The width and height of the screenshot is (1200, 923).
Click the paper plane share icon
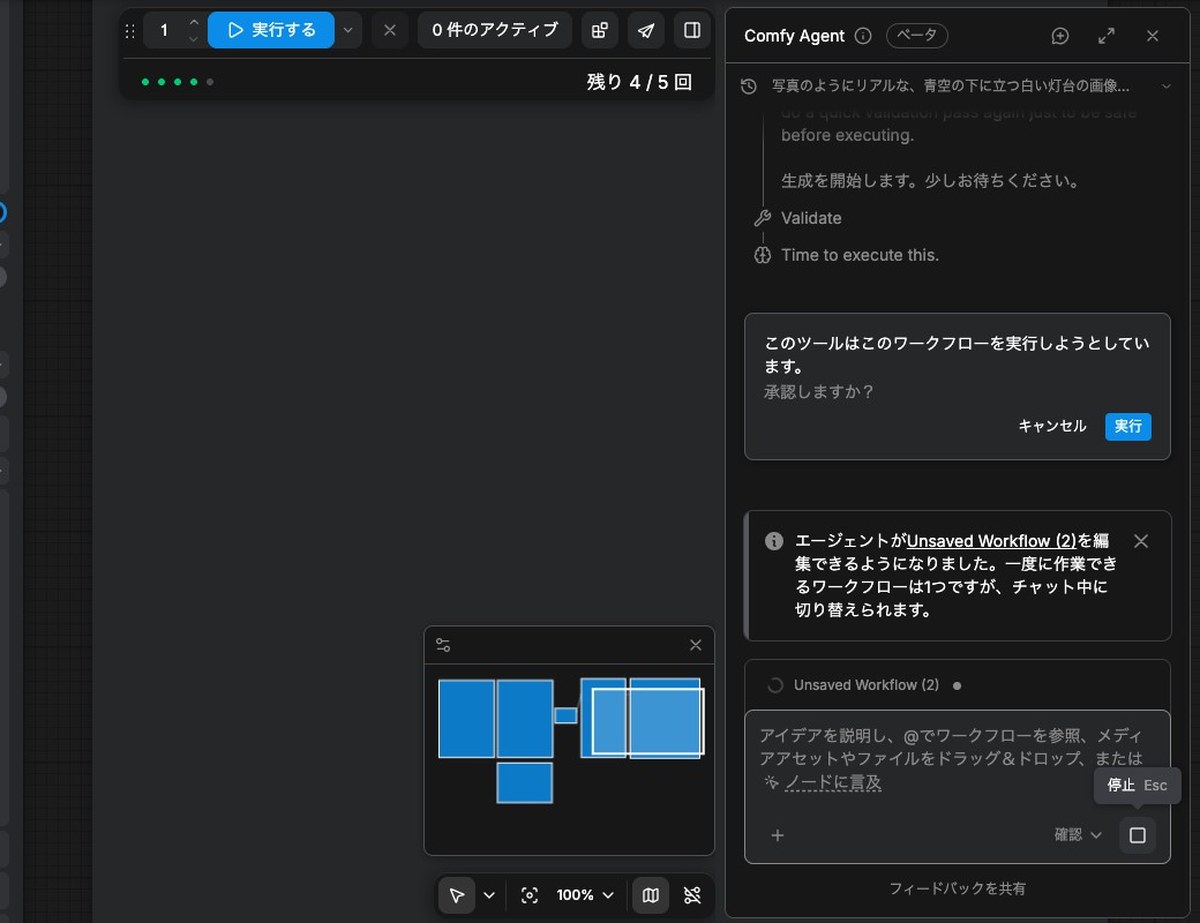[x=646, y=30]
